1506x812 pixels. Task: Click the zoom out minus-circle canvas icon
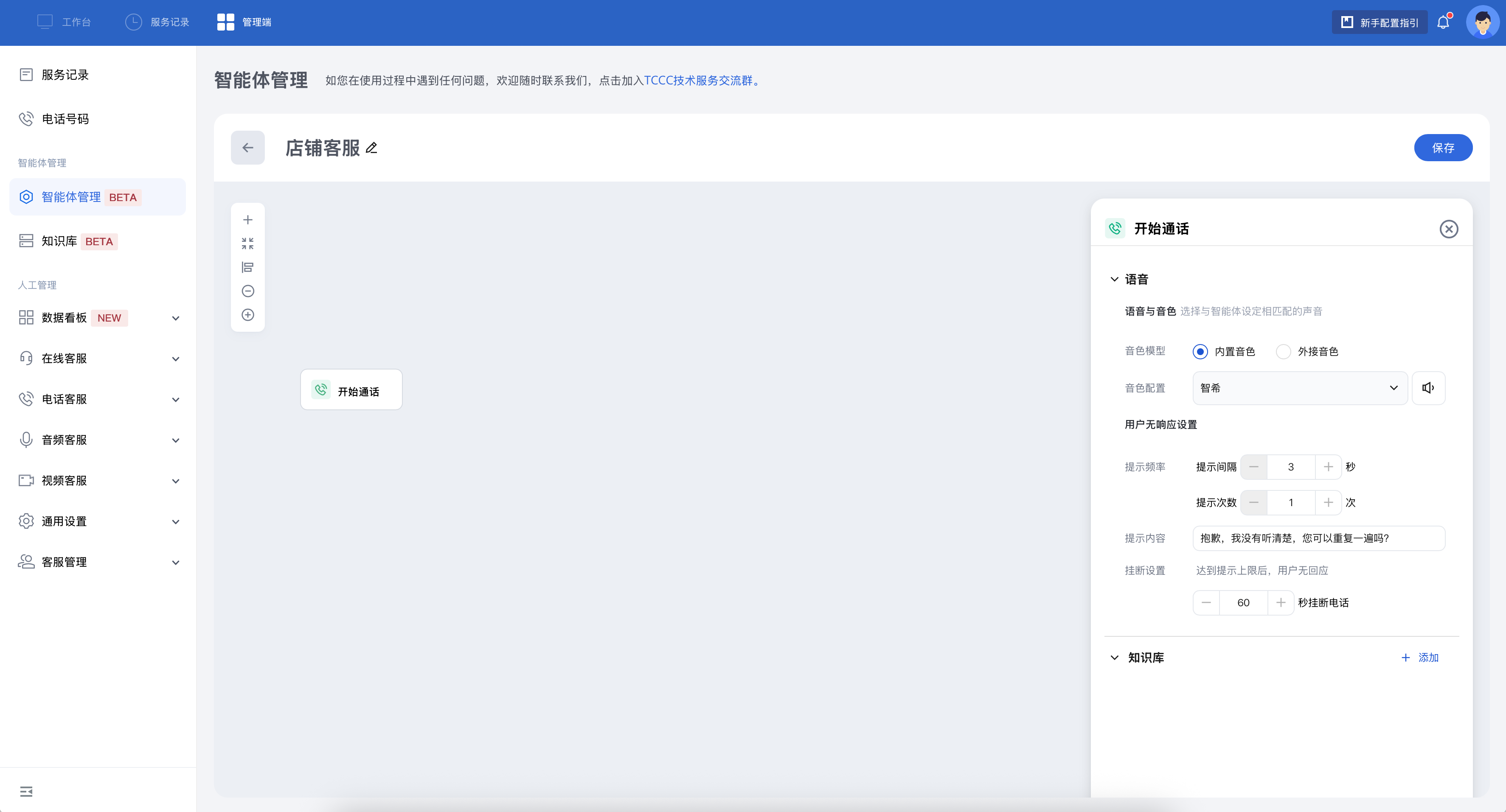click(x=248, y=291)
